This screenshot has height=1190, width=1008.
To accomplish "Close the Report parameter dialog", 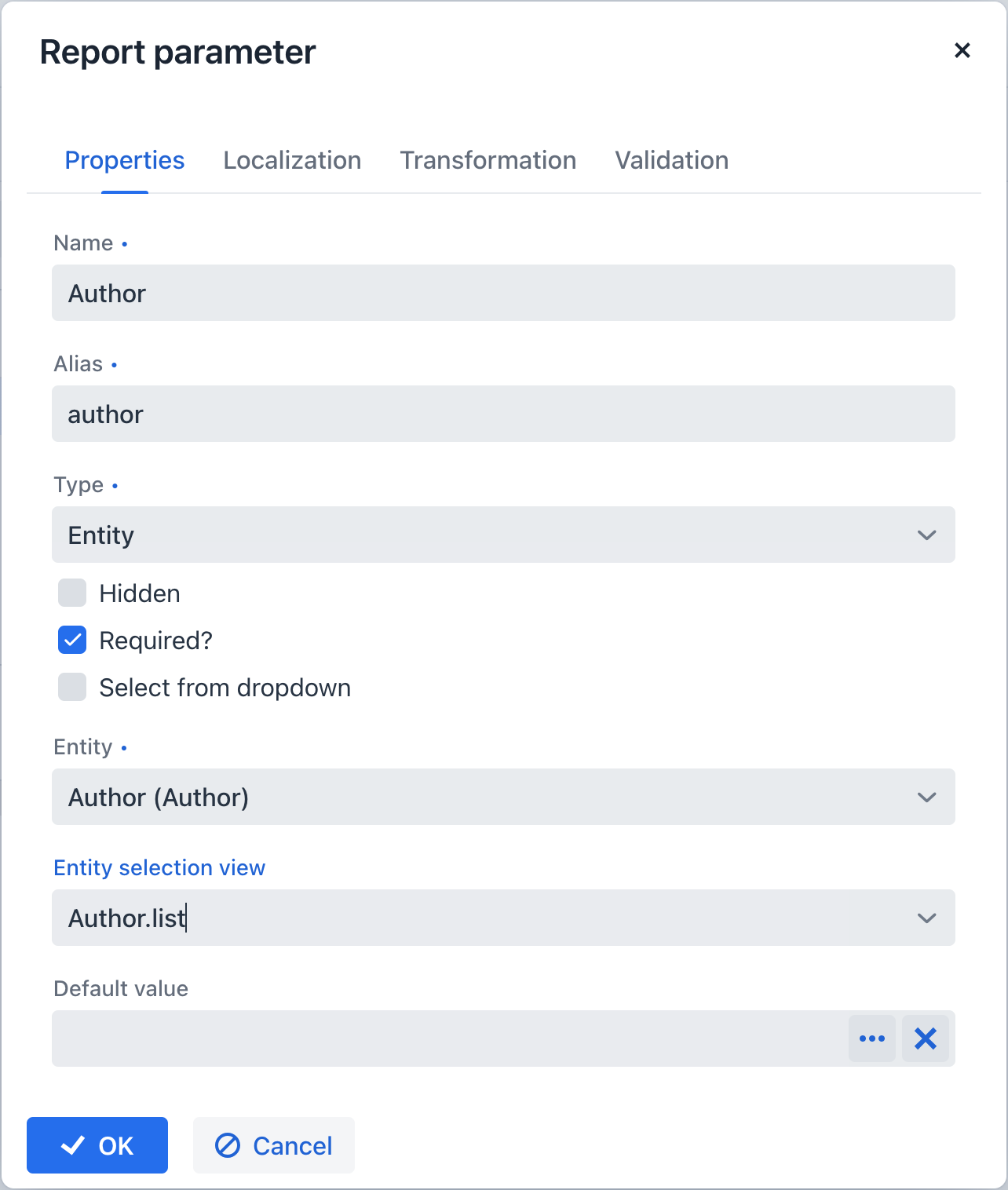I will pos(962,51).
